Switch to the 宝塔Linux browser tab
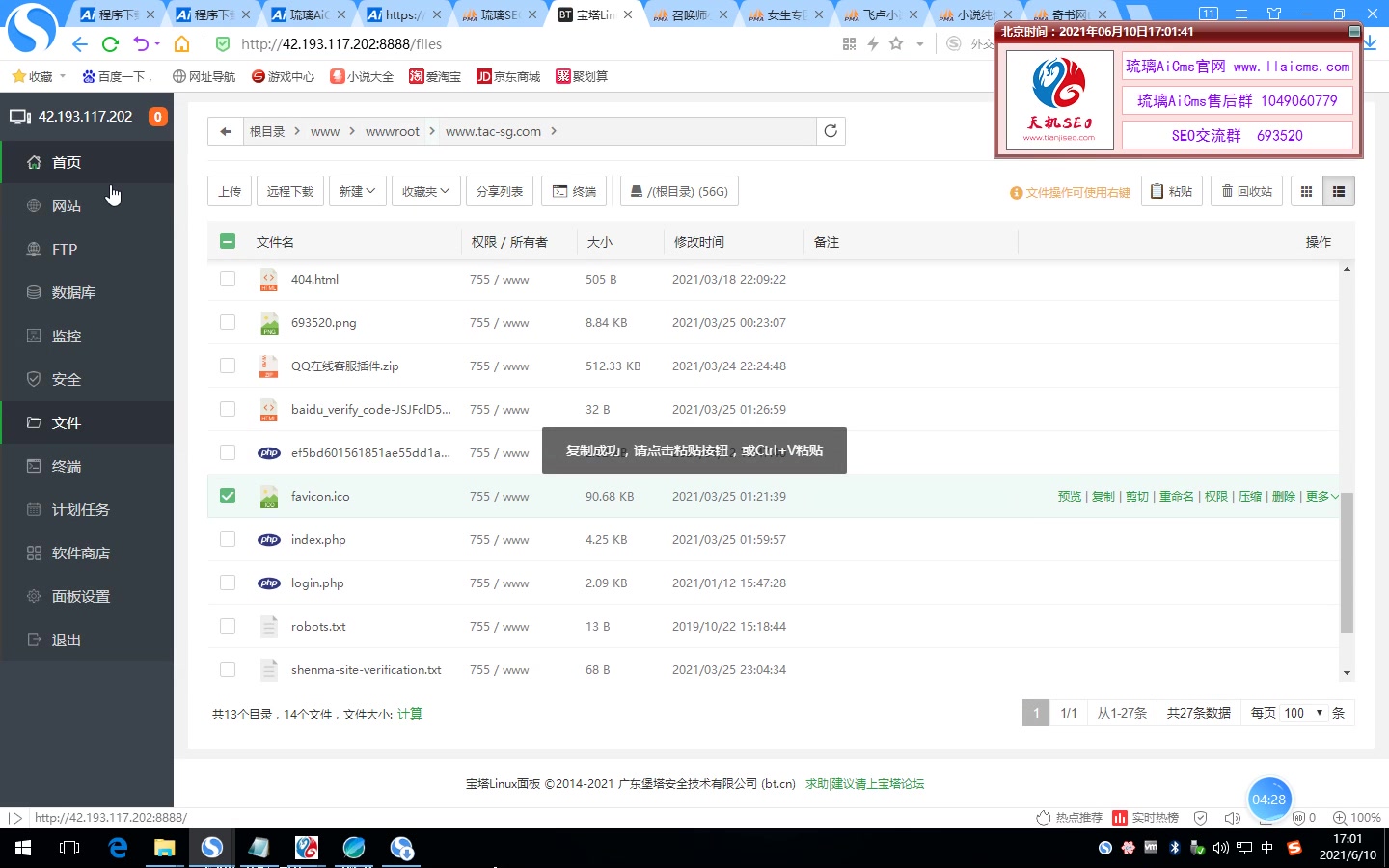 coord(595,14)
